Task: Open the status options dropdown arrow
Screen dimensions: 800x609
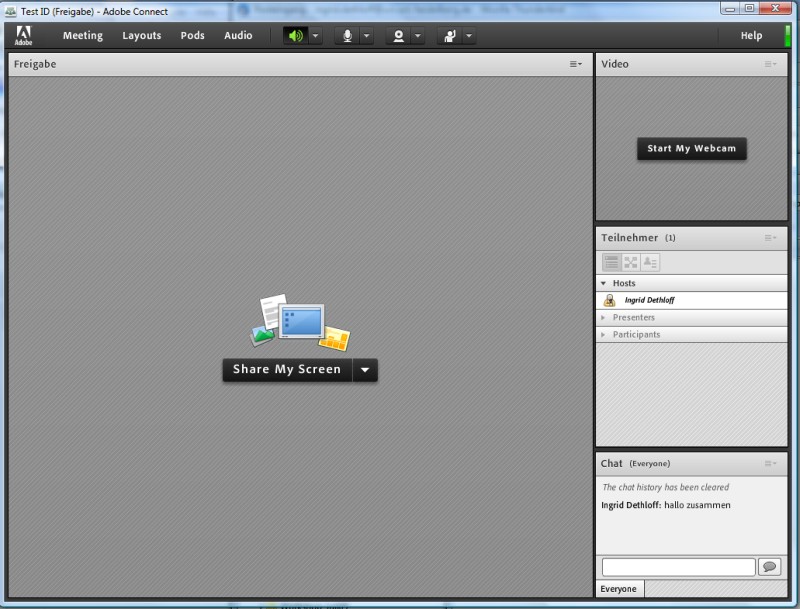Action: (469, 36)
